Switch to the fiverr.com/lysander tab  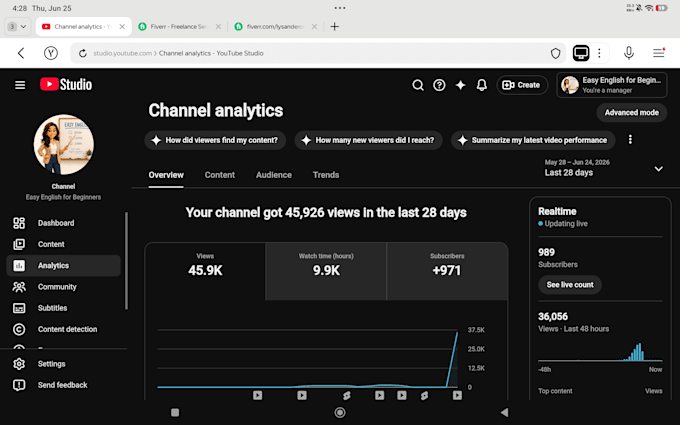[275, 26]
